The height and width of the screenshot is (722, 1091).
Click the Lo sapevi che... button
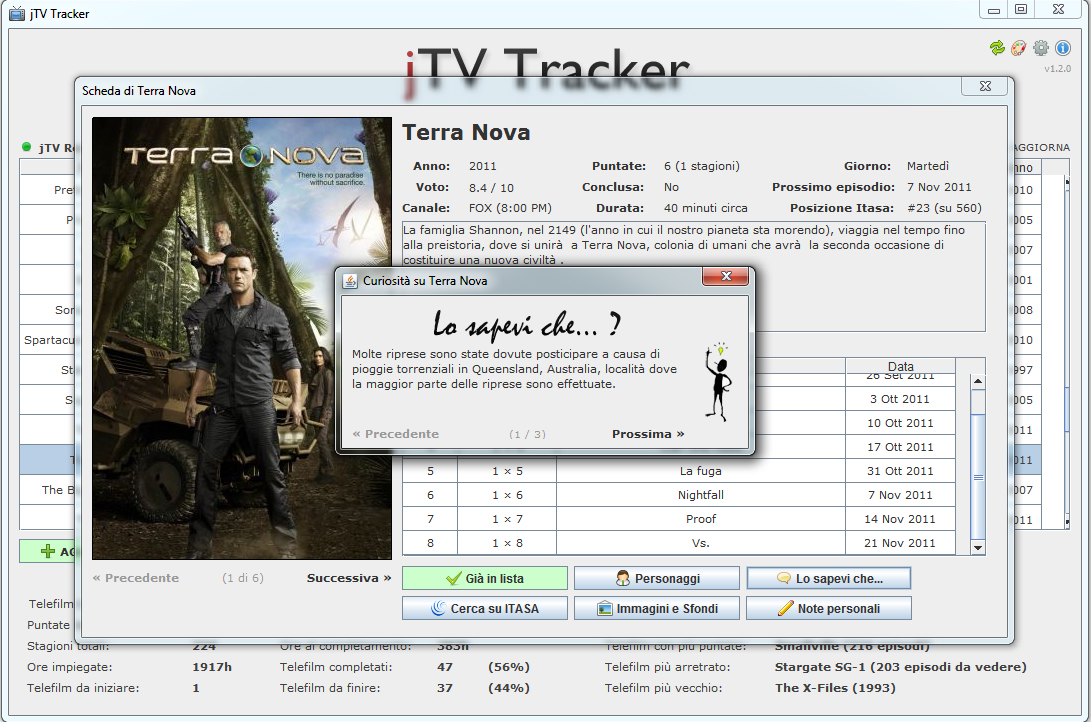[x=829, y=578]
